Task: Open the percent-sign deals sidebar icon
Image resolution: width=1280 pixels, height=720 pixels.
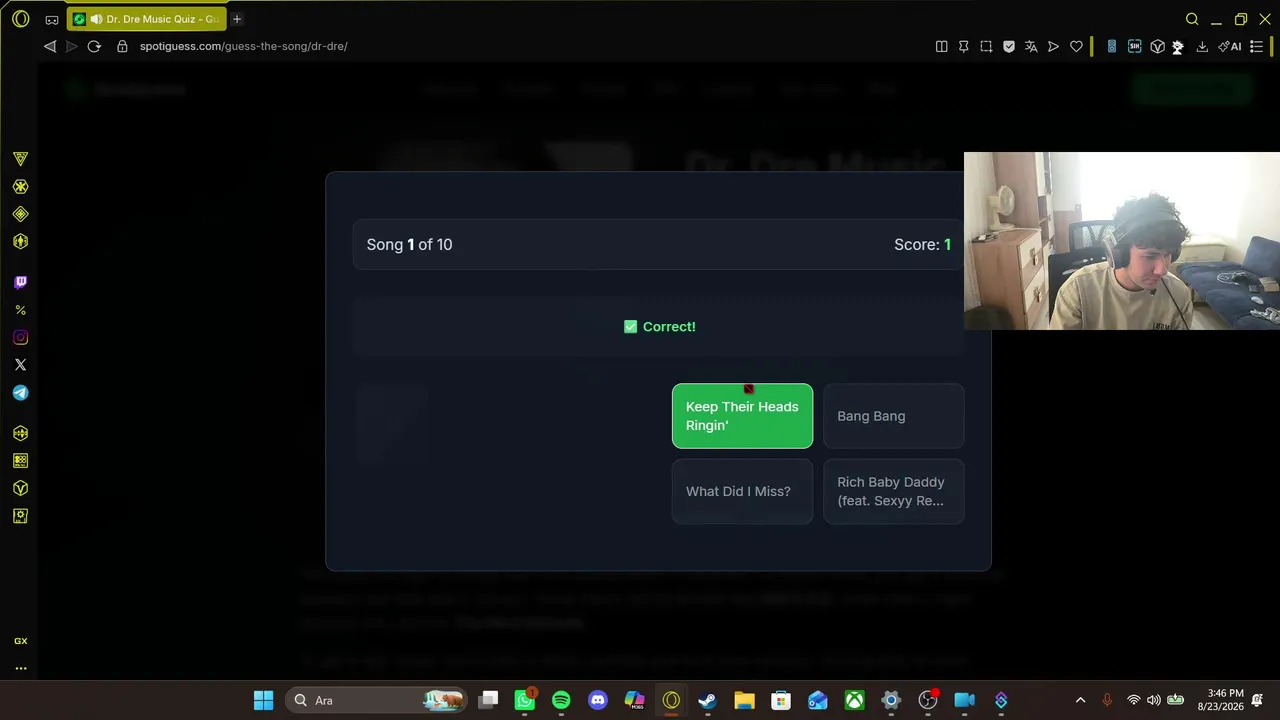Action: [20, 310]
